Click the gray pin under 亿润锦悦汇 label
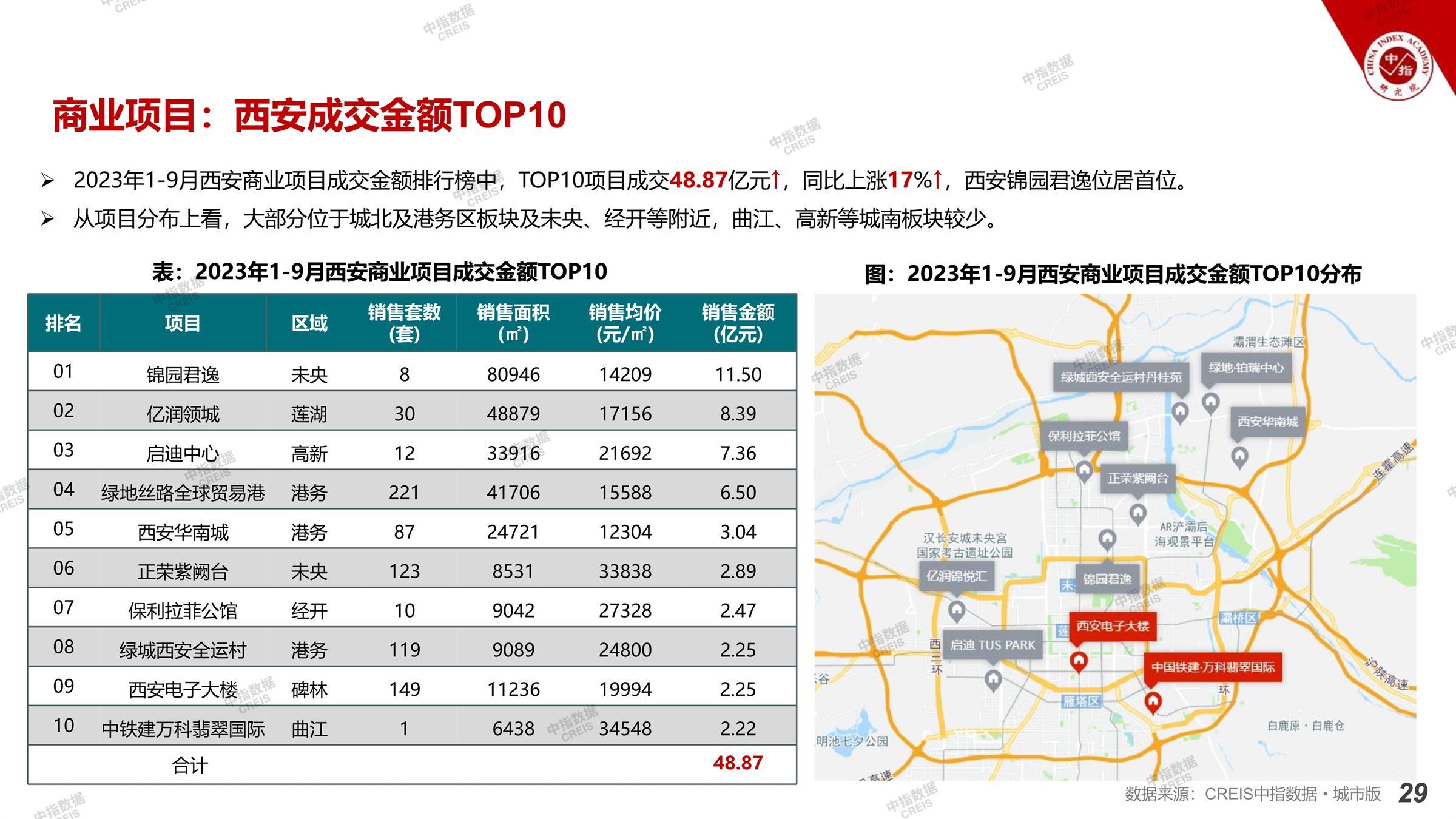This screenshot has height=819, width=1456. click(x=957, y=610)
